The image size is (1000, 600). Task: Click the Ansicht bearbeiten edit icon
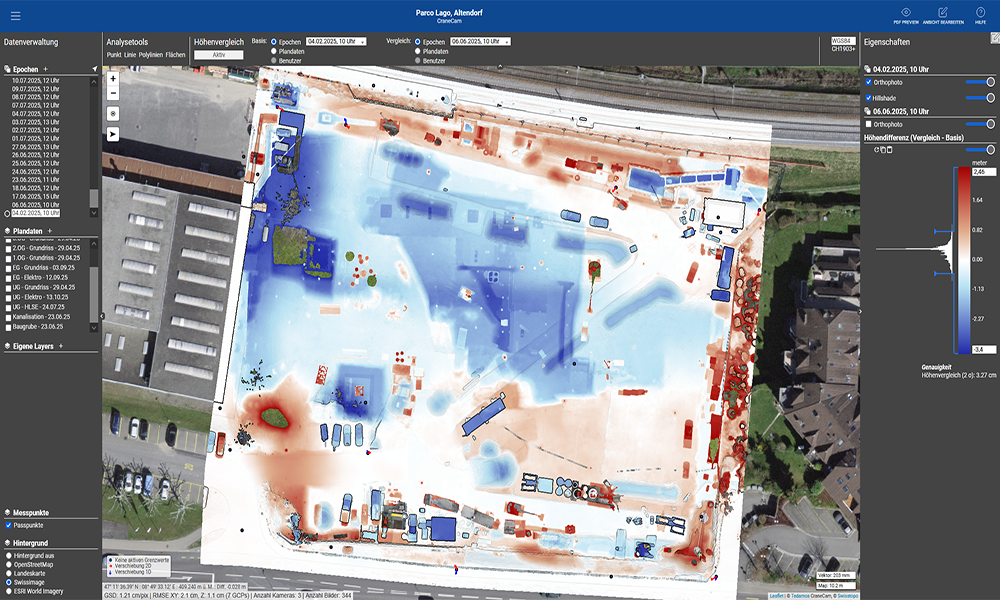[x=943, y=15]
